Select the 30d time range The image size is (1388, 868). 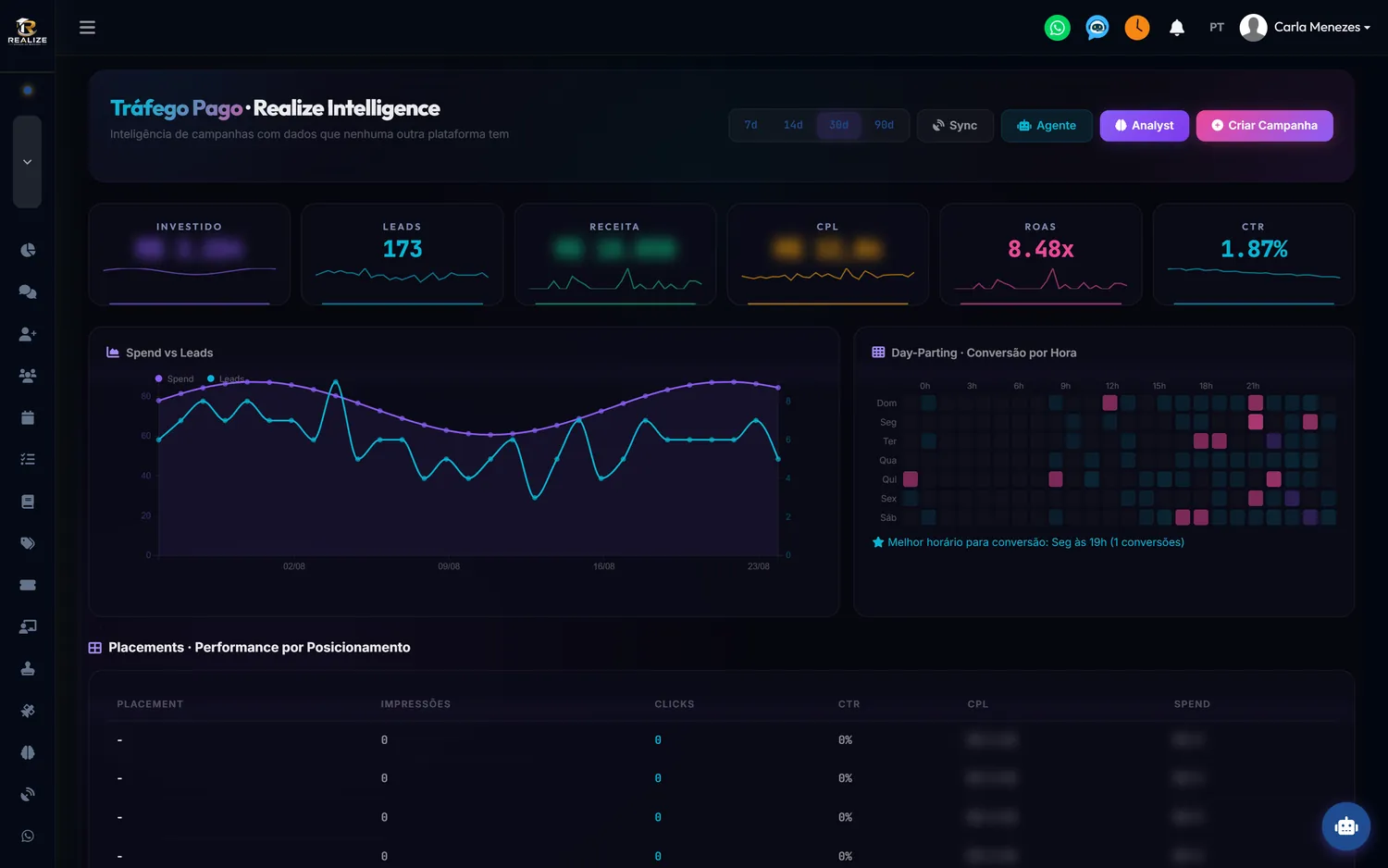tap(839, 125)
